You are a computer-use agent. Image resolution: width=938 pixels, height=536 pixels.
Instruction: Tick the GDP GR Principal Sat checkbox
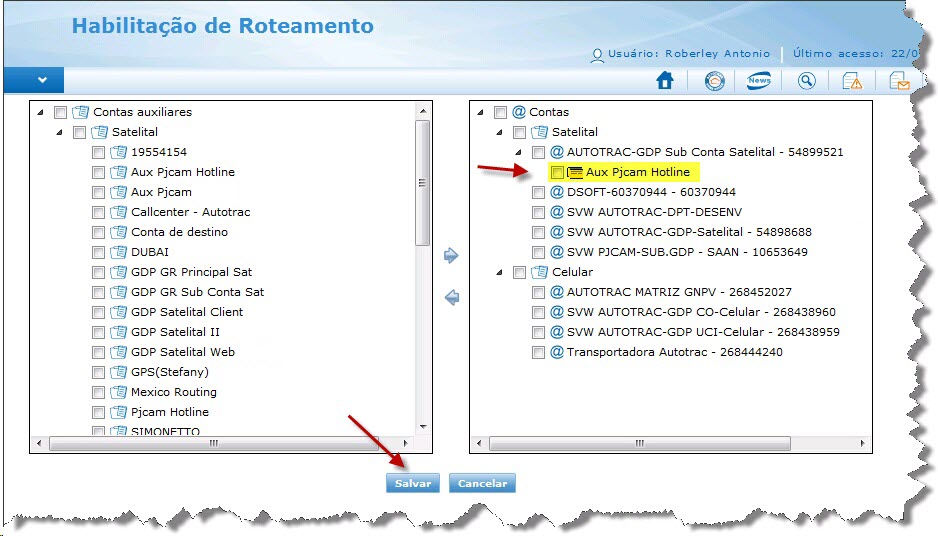click(x=99, y=272)
